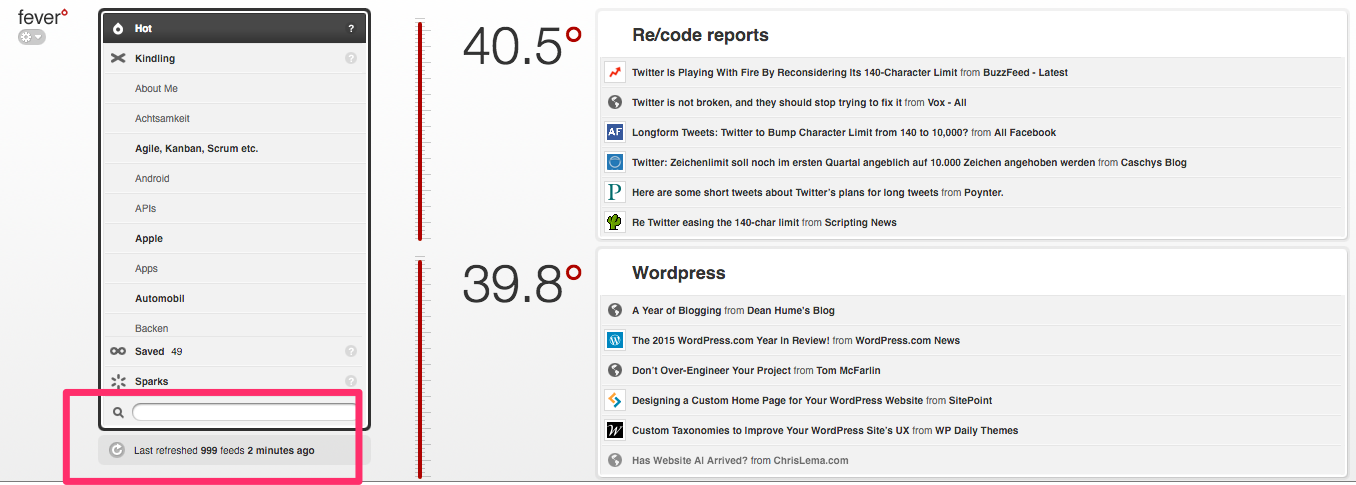The height and width of the screenshot is (485, 1356).
Task: Open the Wordpress heading
Action: coord(679,273)
